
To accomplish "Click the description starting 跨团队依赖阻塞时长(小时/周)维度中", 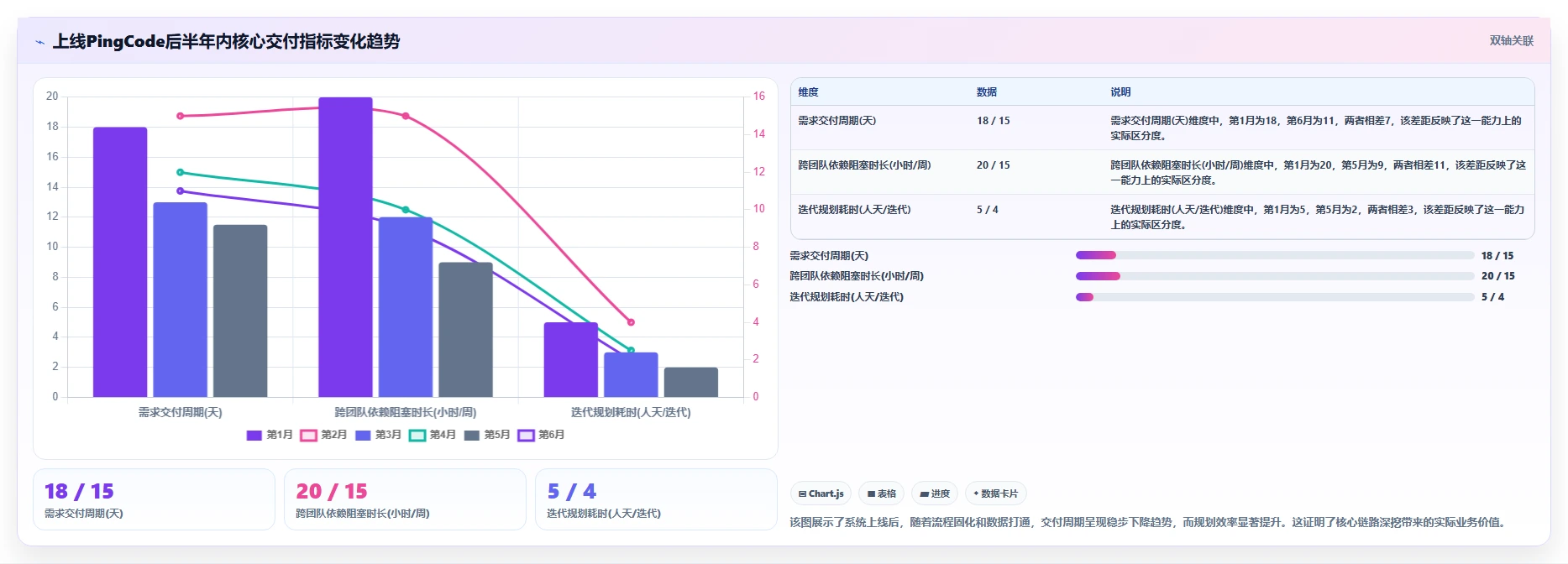I will 1319,173.
